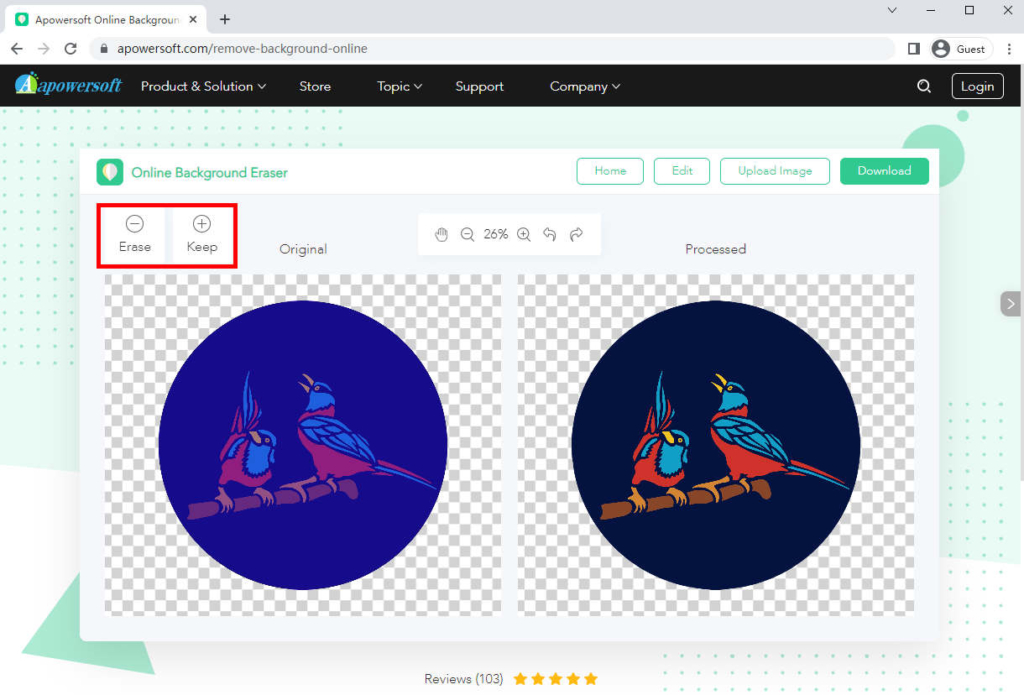Zoom in on the image

click(523, 234)
